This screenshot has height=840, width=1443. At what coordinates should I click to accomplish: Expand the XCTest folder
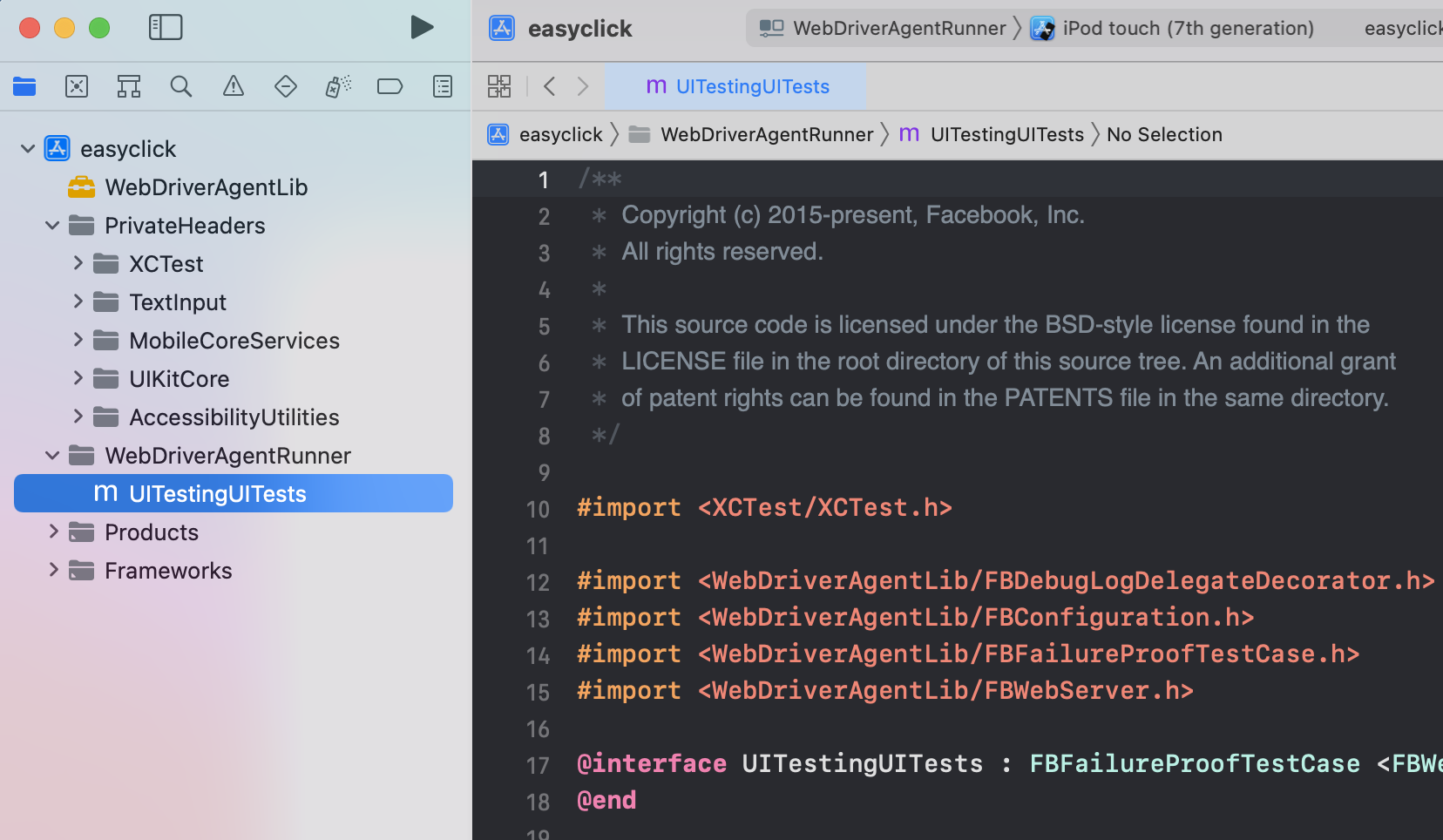[78, 263]
